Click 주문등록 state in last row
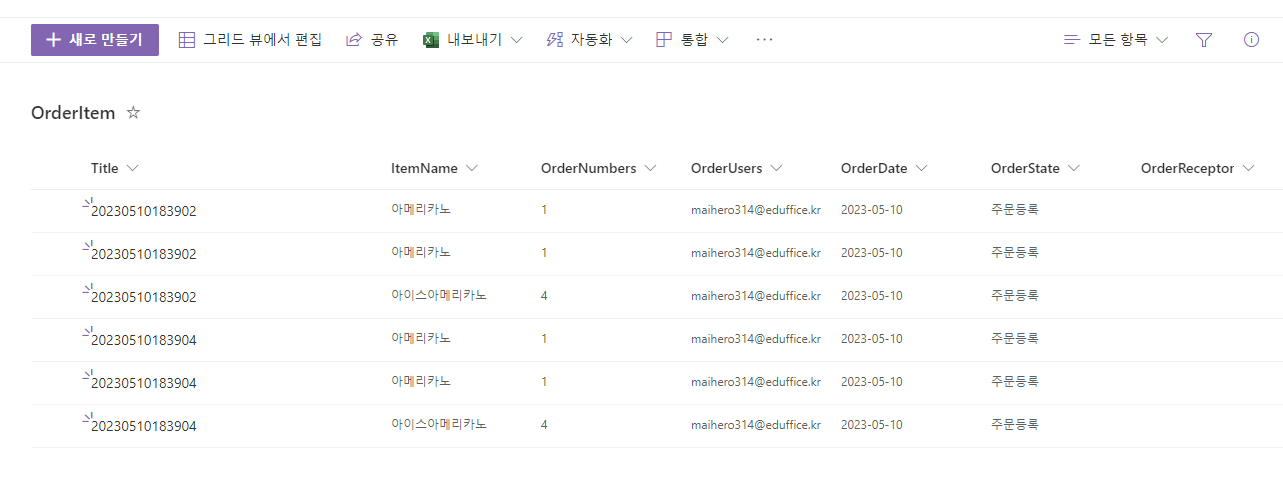 coord(1015,425)
